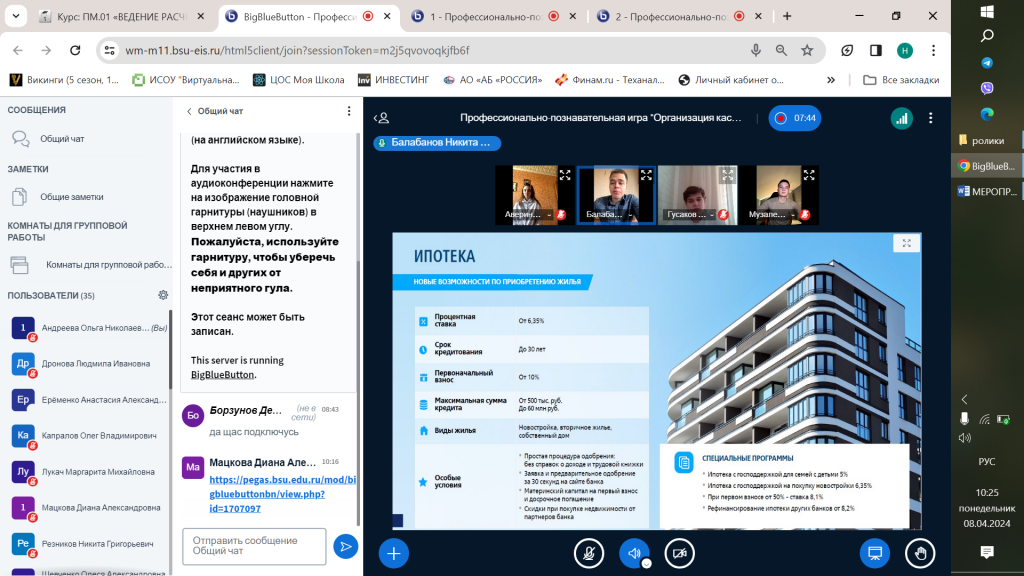The image size is (1024, 576).
Task: Open the Музале webcam name dropdown
Action: (x=772, y=214)
